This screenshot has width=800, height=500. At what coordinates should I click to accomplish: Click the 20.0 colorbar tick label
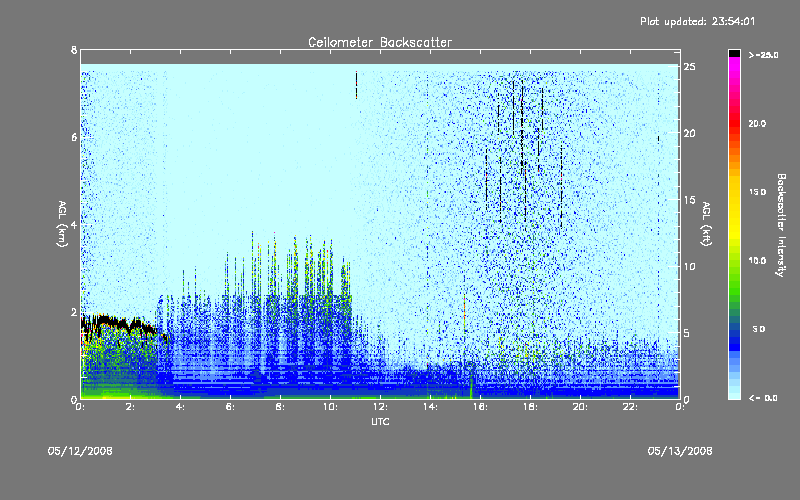pos(757,123)
